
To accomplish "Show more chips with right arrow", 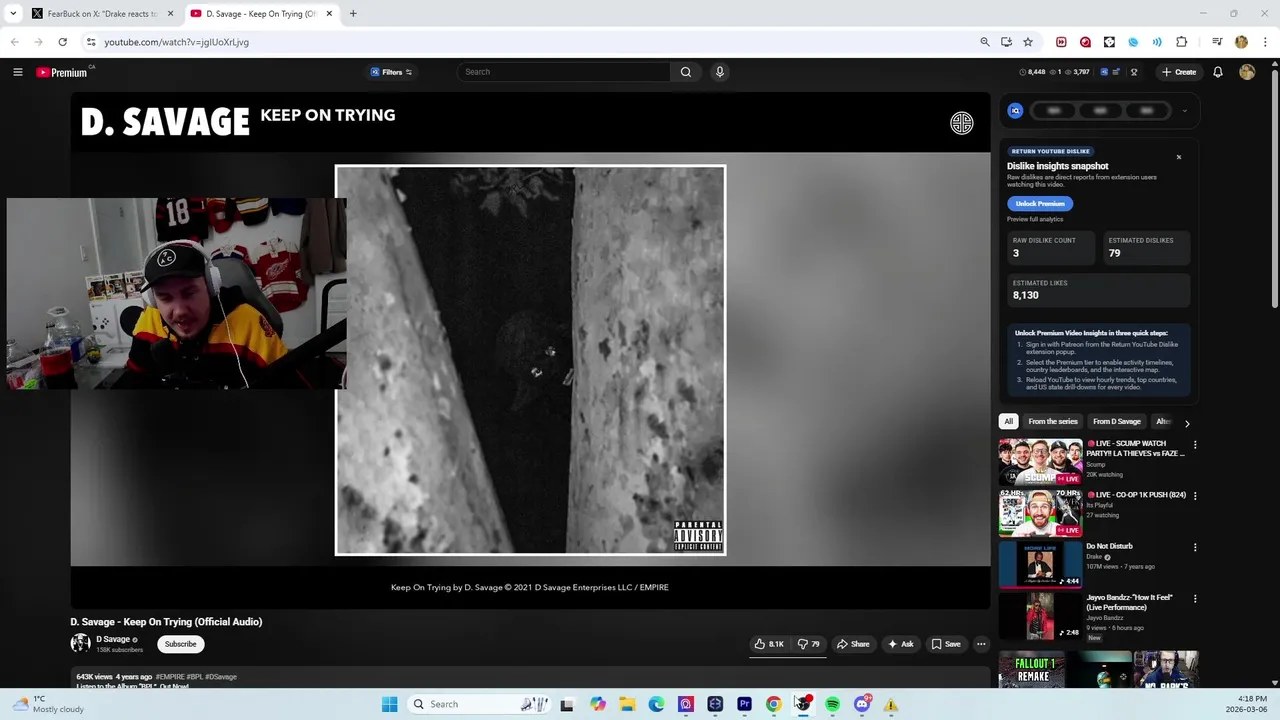I will (1187, 423).
